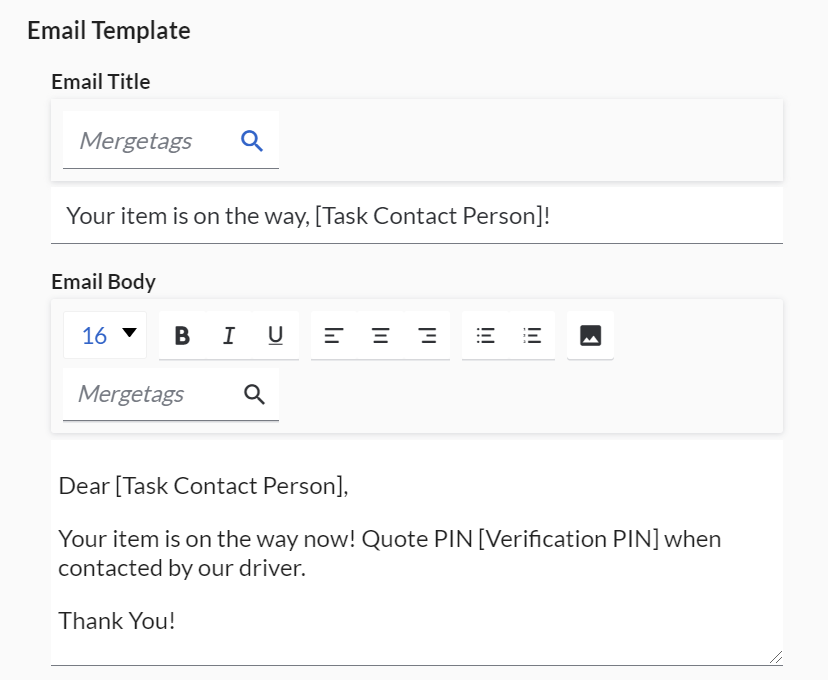This screenshot has width=828, height=680.
Task: Click the Email Template heading
Action: click(109, 31)
